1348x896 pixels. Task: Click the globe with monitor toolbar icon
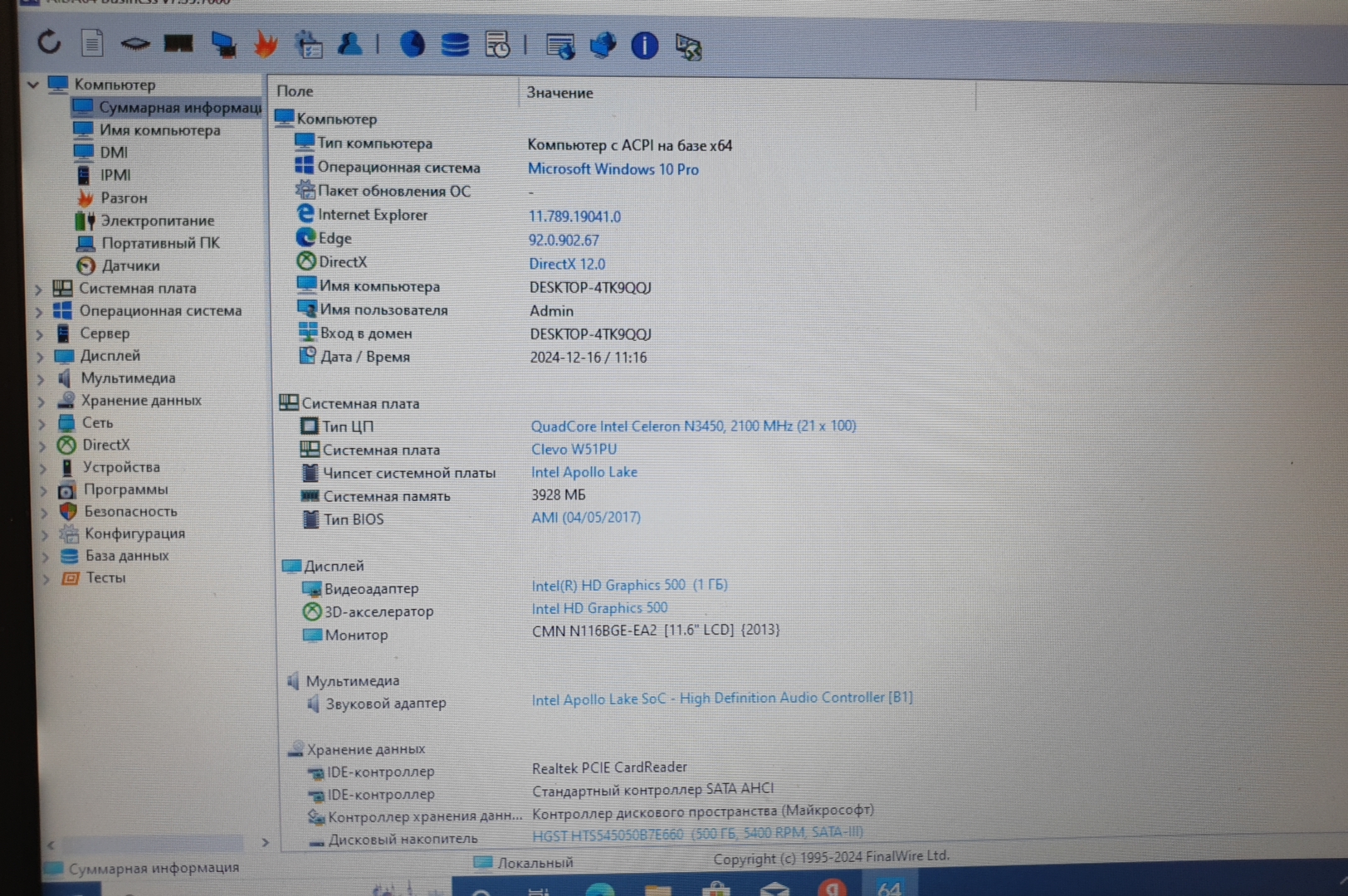point(603,45)
